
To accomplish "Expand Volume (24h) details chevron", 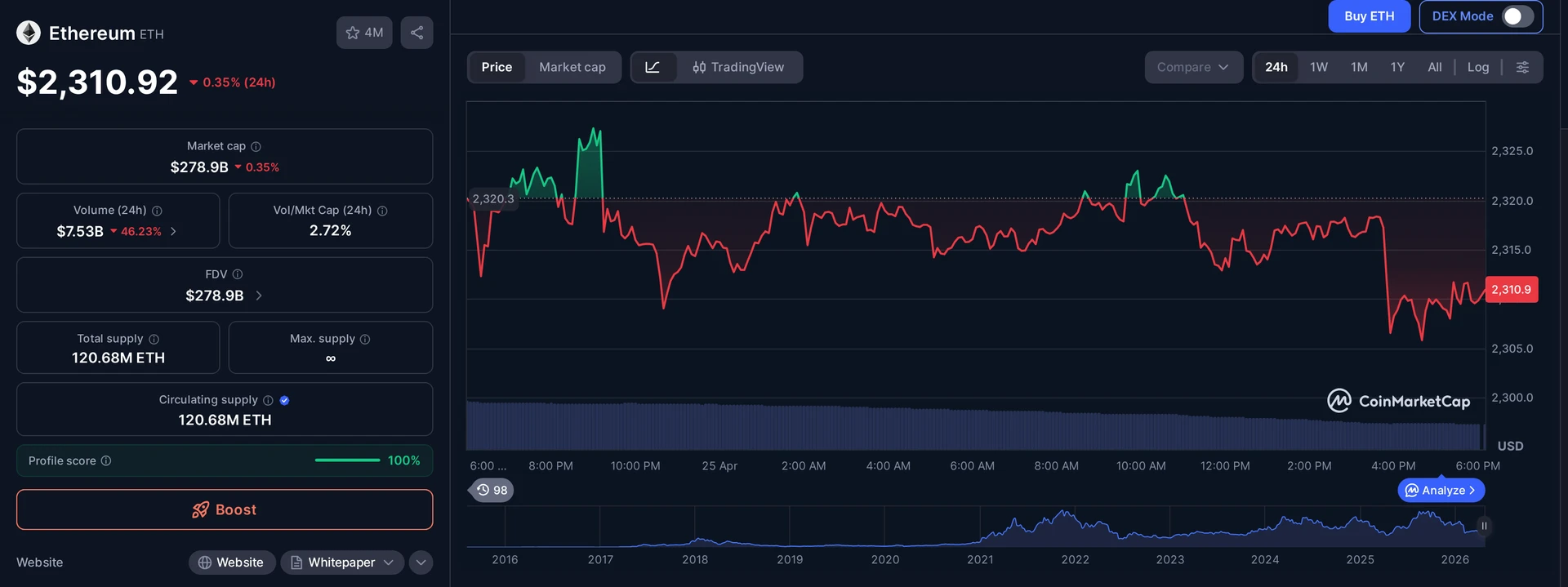I will (173, 231).
